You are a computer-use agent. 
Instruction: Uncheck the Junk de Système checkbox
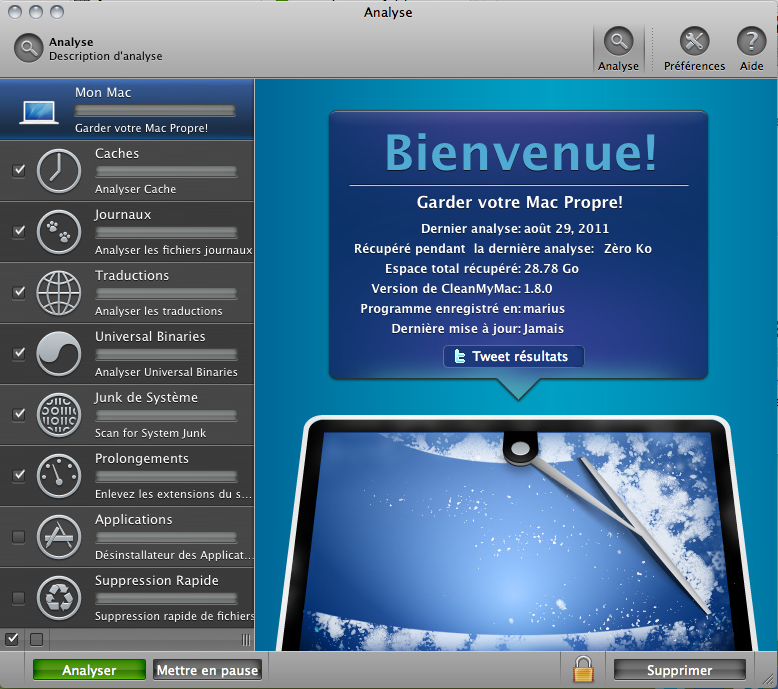[19, 415]
